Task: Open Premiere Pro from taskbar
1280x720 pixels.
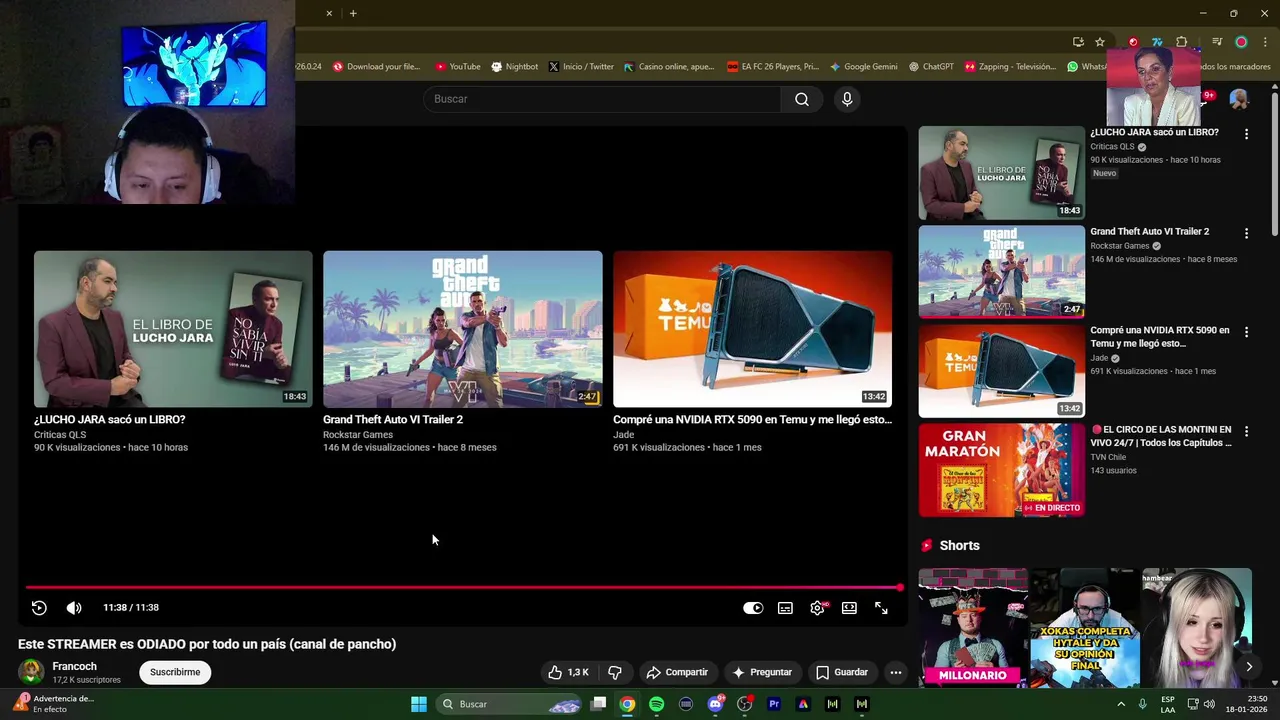Action: (x=773, y=704)
